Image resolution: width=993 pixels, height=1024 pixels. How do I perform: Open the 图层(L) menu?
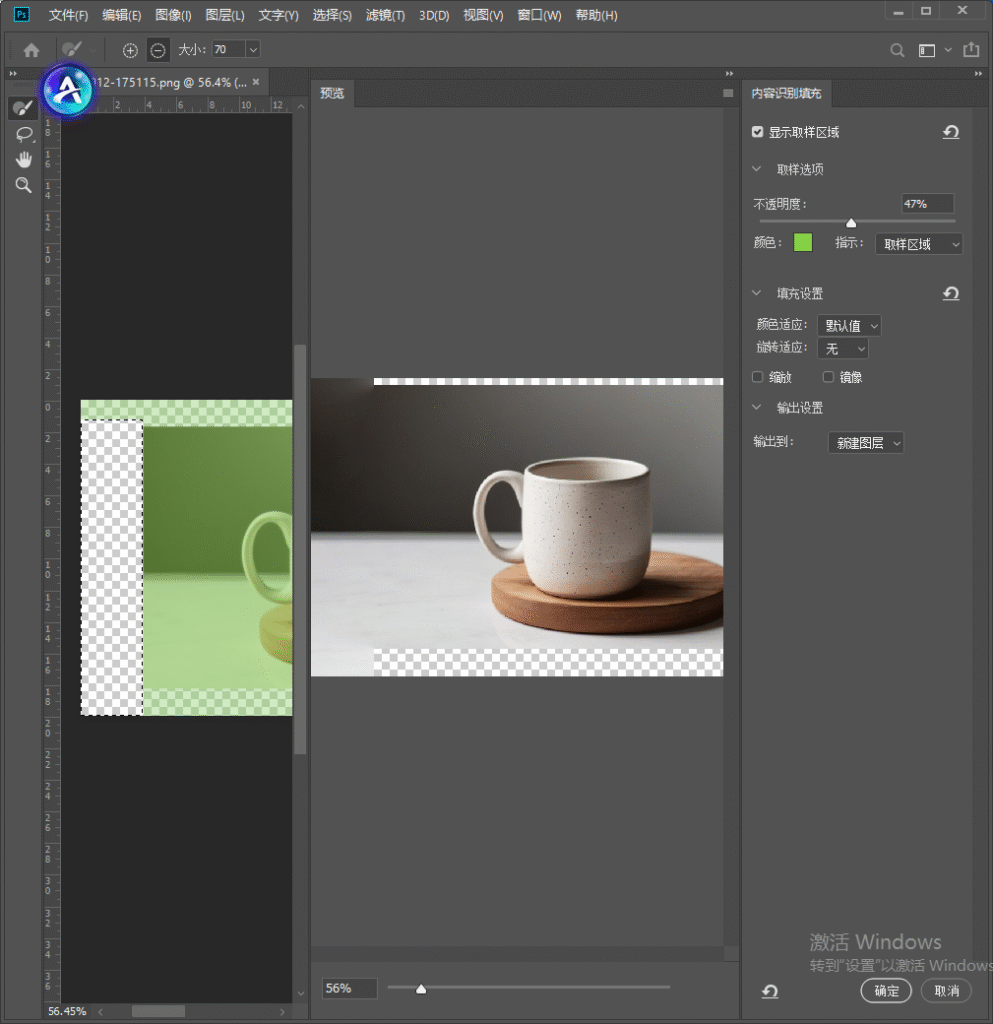pos(225,15)
